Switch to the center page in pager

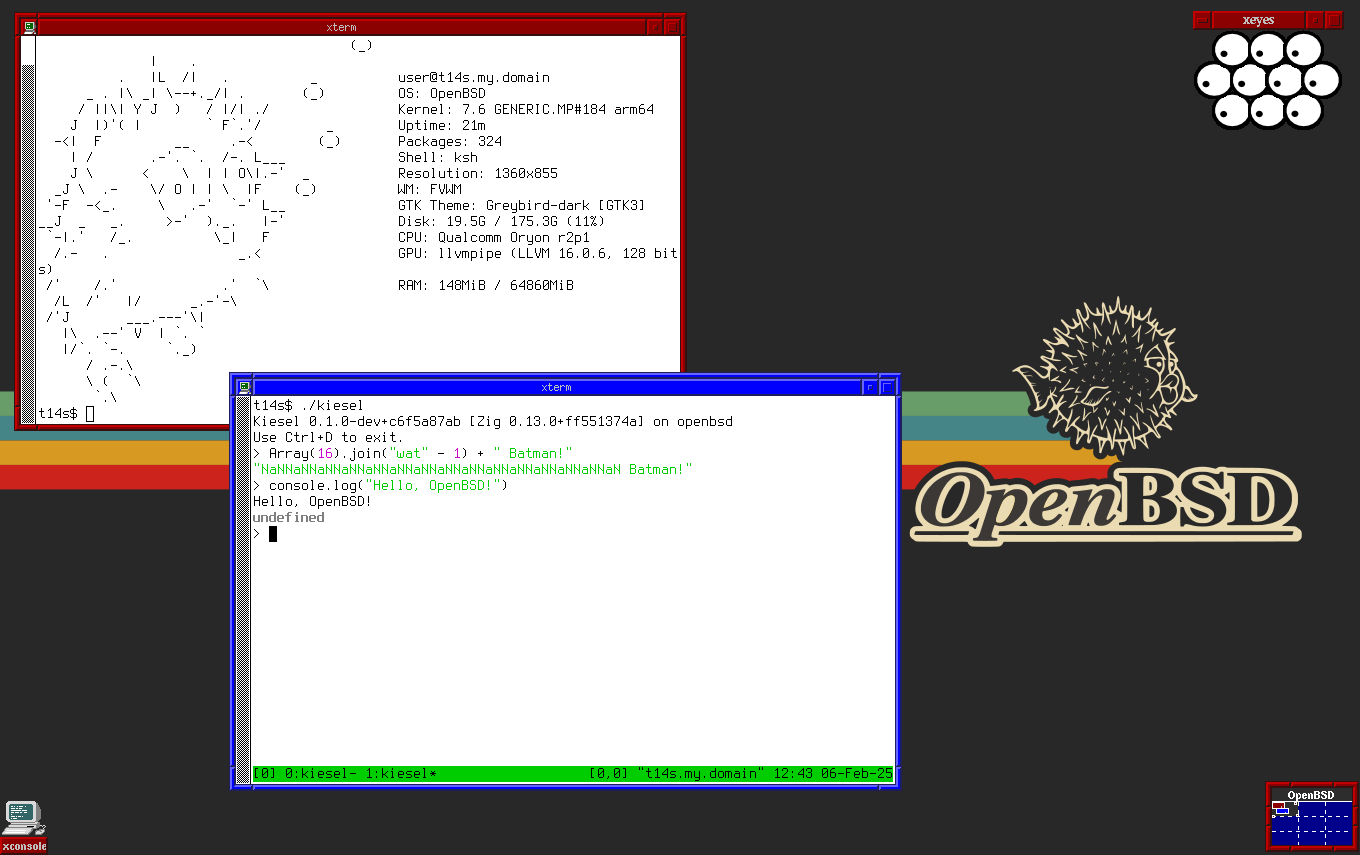[1312, 824]
